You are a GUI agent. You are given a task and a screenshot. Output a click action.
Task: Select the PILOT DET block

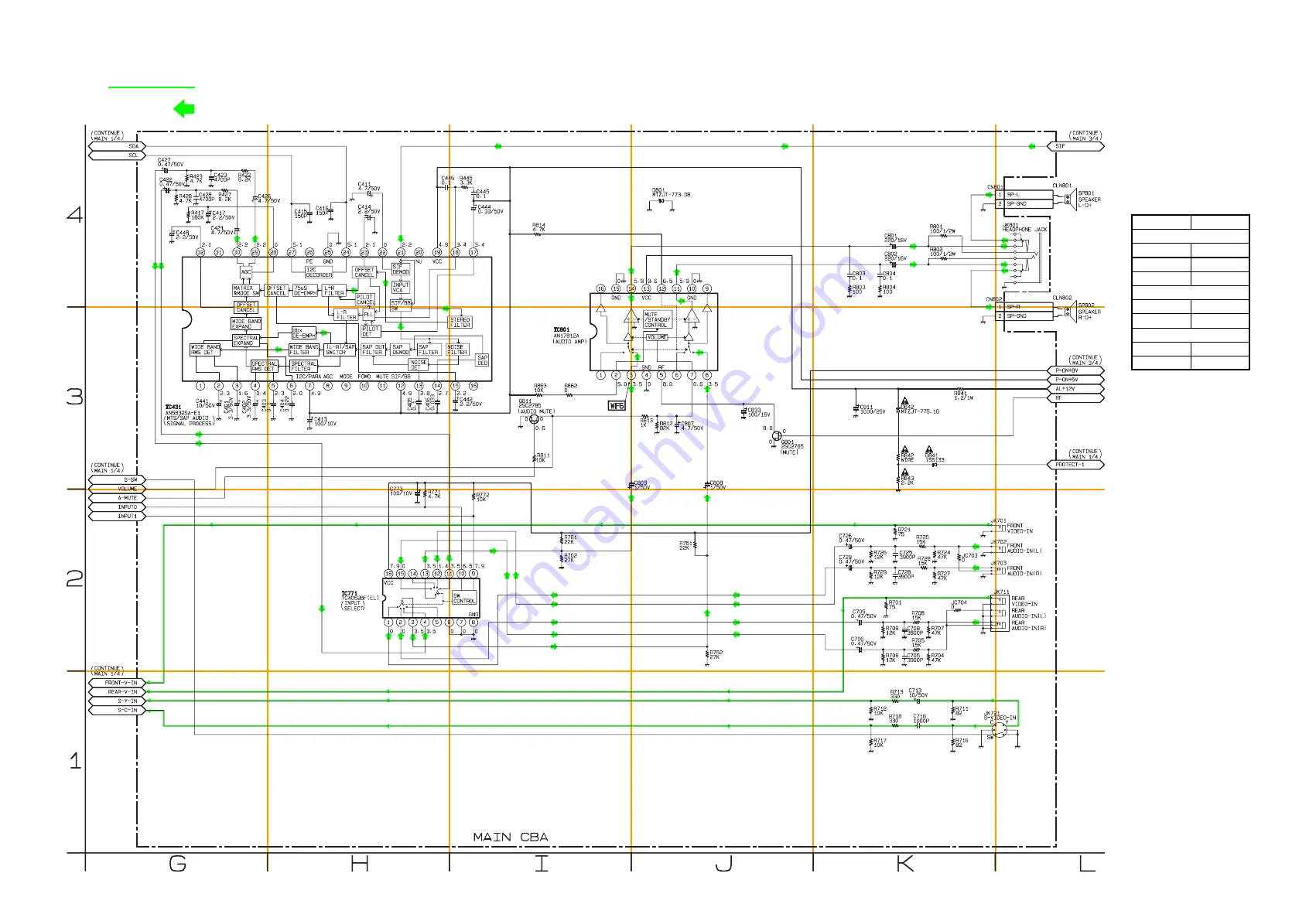(371, 331)
